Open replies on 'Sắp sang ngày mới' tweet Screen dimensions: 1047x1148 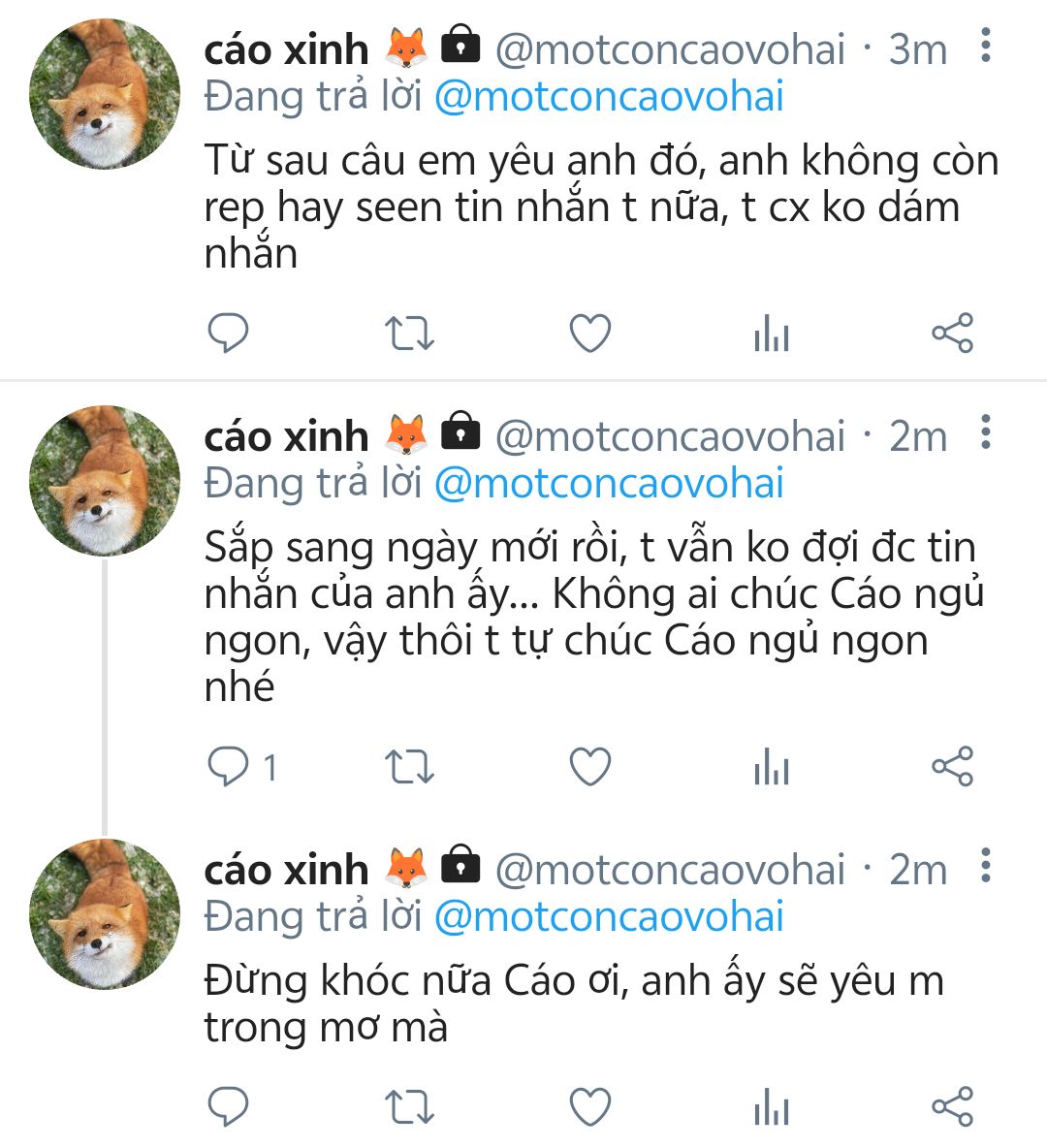(231, 767)
